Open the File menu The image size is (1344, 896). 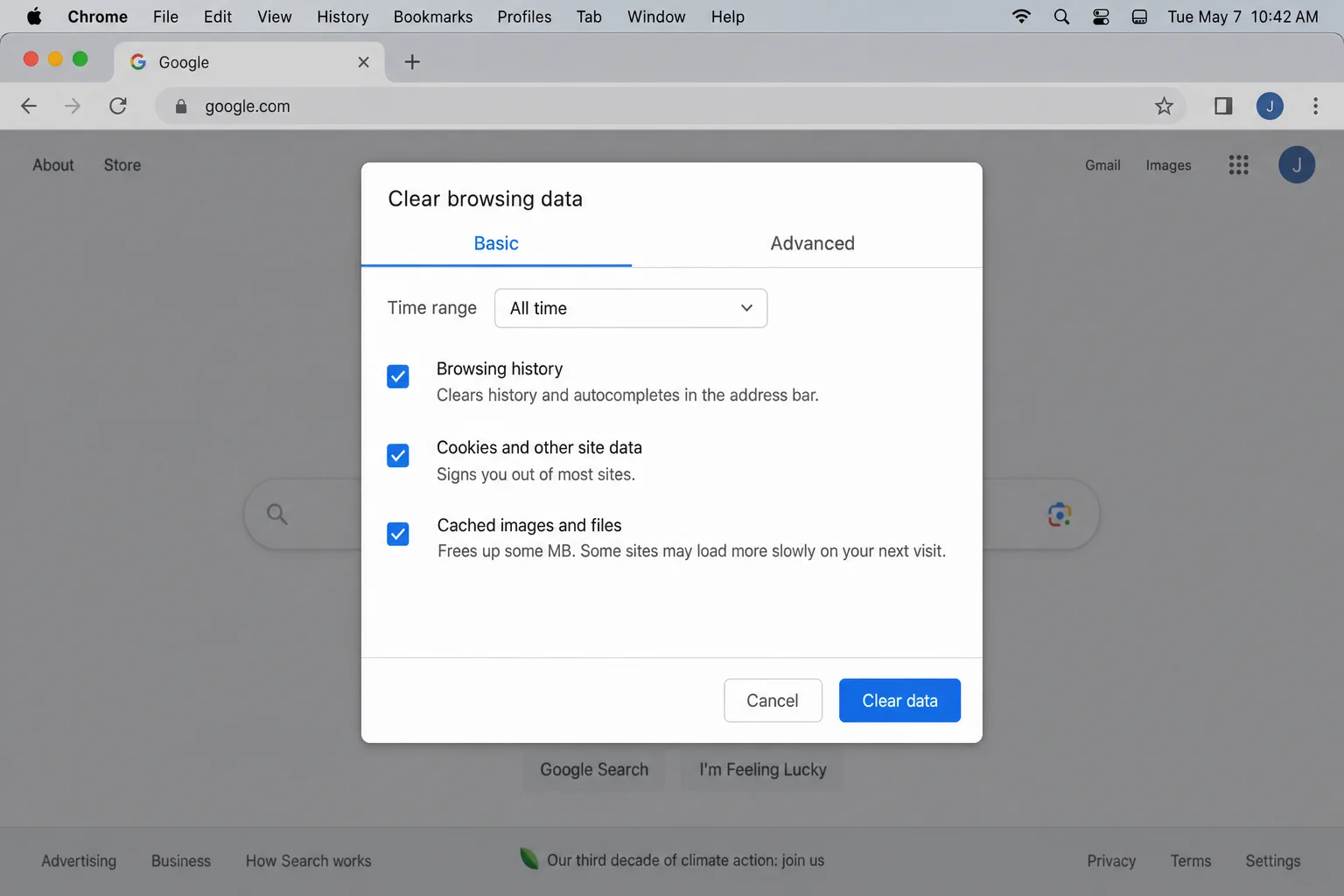pos(165,17)
